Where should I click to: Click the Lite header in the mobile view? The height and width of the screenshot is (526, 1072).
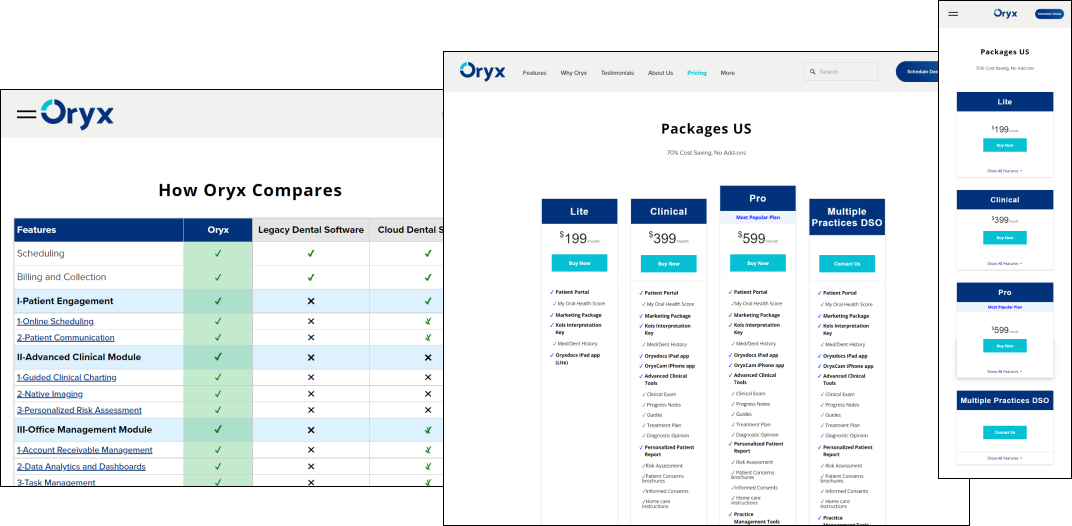(1004, 101)
